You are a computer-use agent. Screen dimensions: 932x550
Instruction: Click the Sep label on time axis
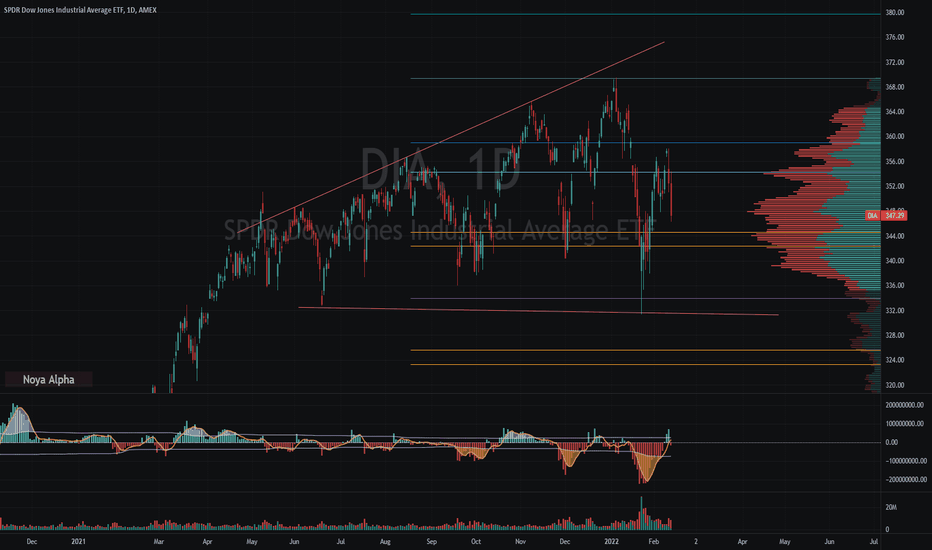point(432,542)
